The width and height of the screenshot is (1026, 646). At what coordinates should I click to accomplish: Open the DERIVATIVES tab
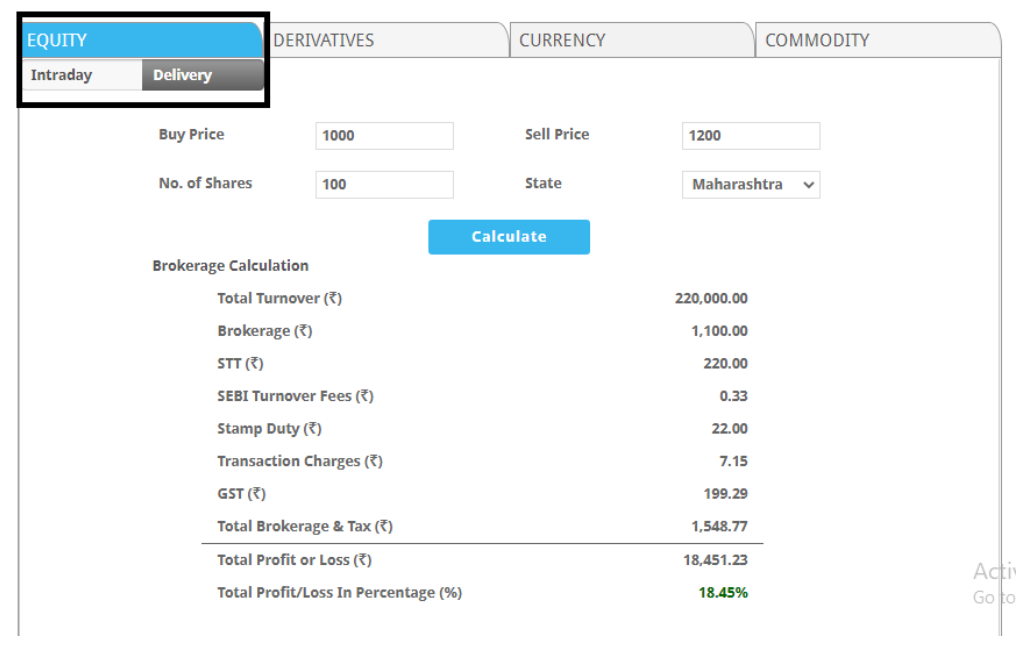click(385, 40)
